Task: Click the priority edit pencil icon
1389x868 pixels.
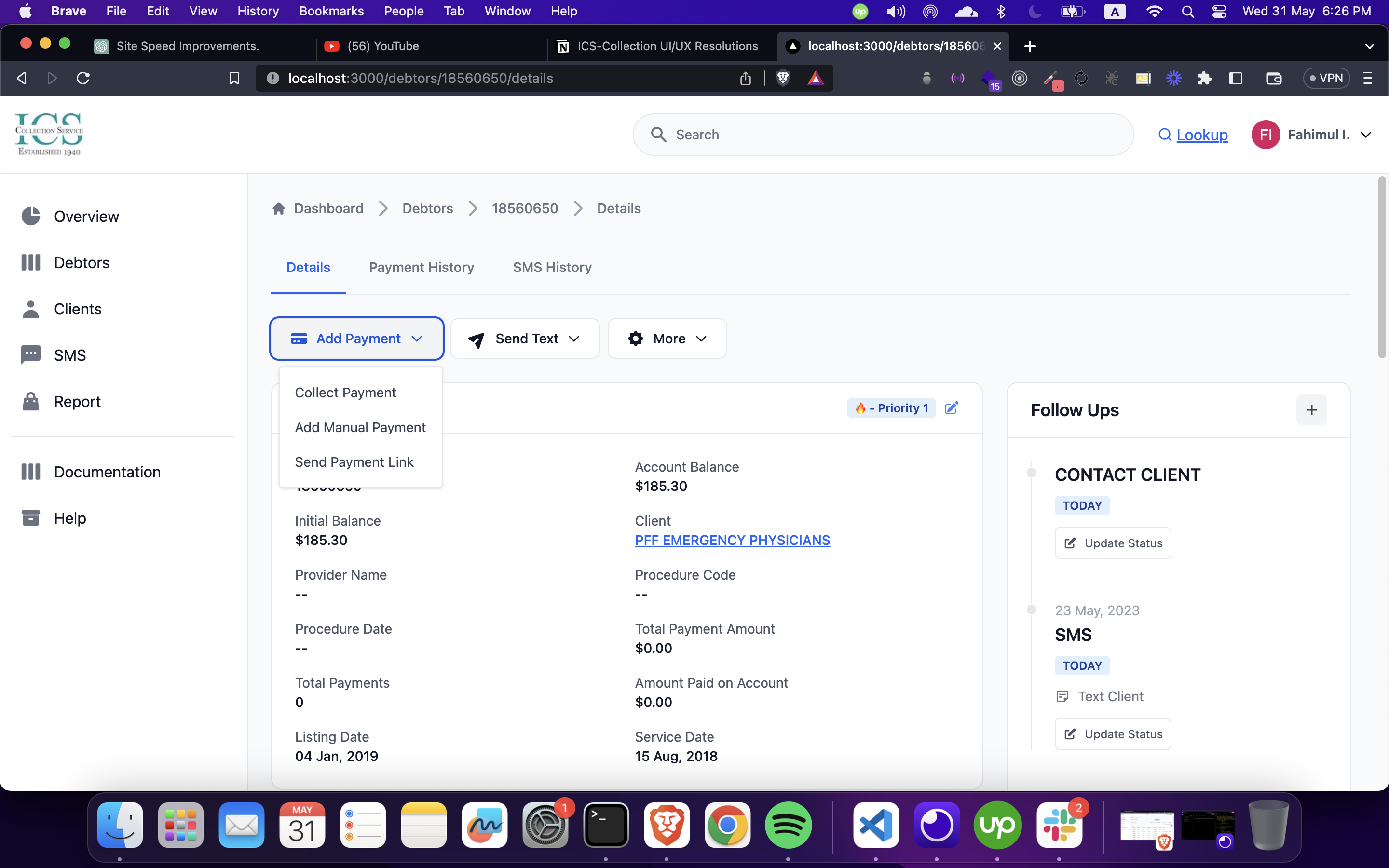Action: [951, 408]
